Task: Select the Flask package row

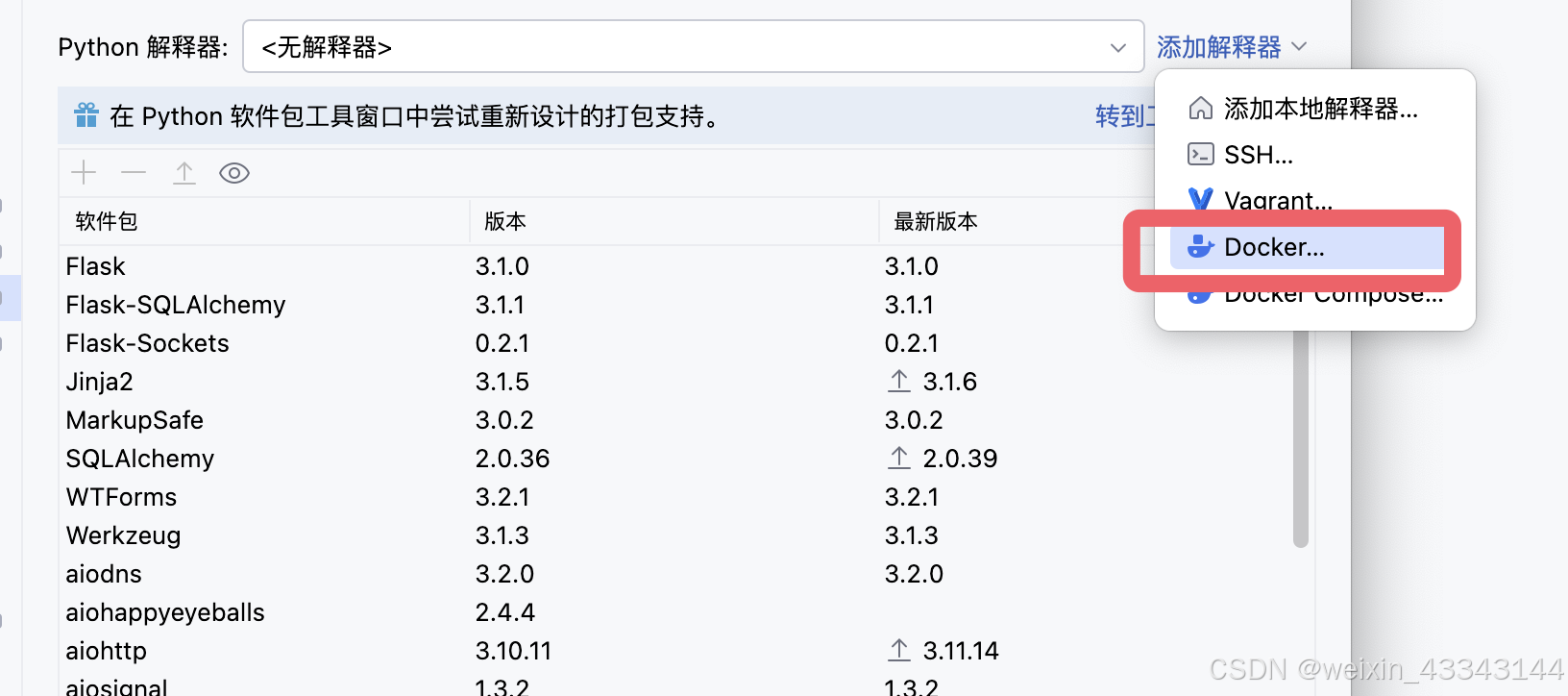Action: point(675,266)
